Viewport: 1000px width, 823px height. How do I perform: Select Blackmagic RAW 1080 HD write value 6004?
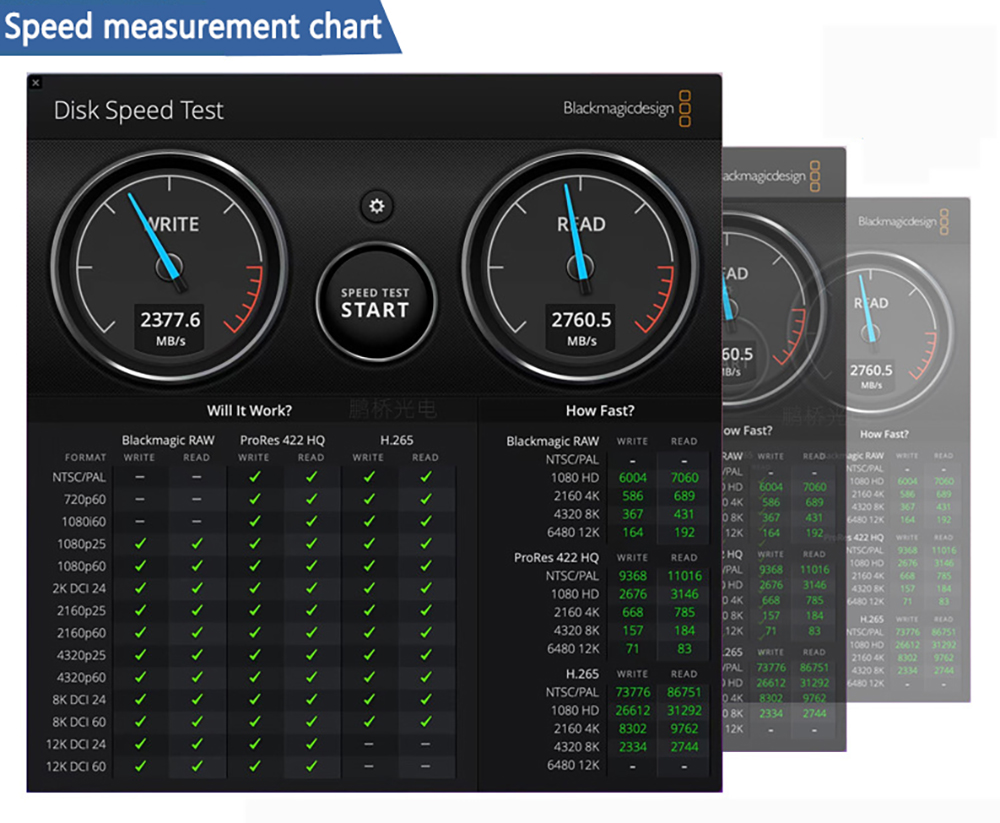click(x=632, y=478)
